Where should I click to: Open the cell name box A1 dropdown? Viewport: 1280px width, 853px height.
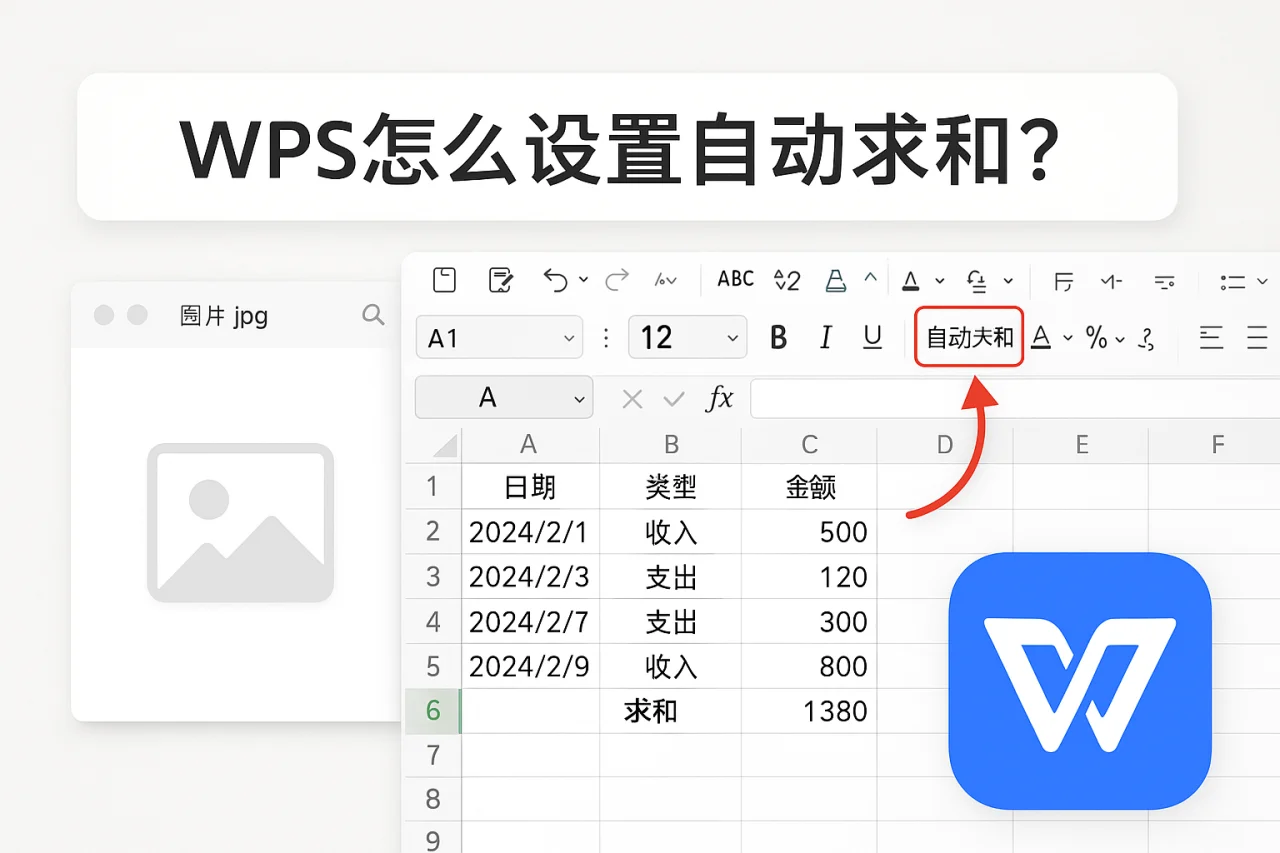[498, 337]
